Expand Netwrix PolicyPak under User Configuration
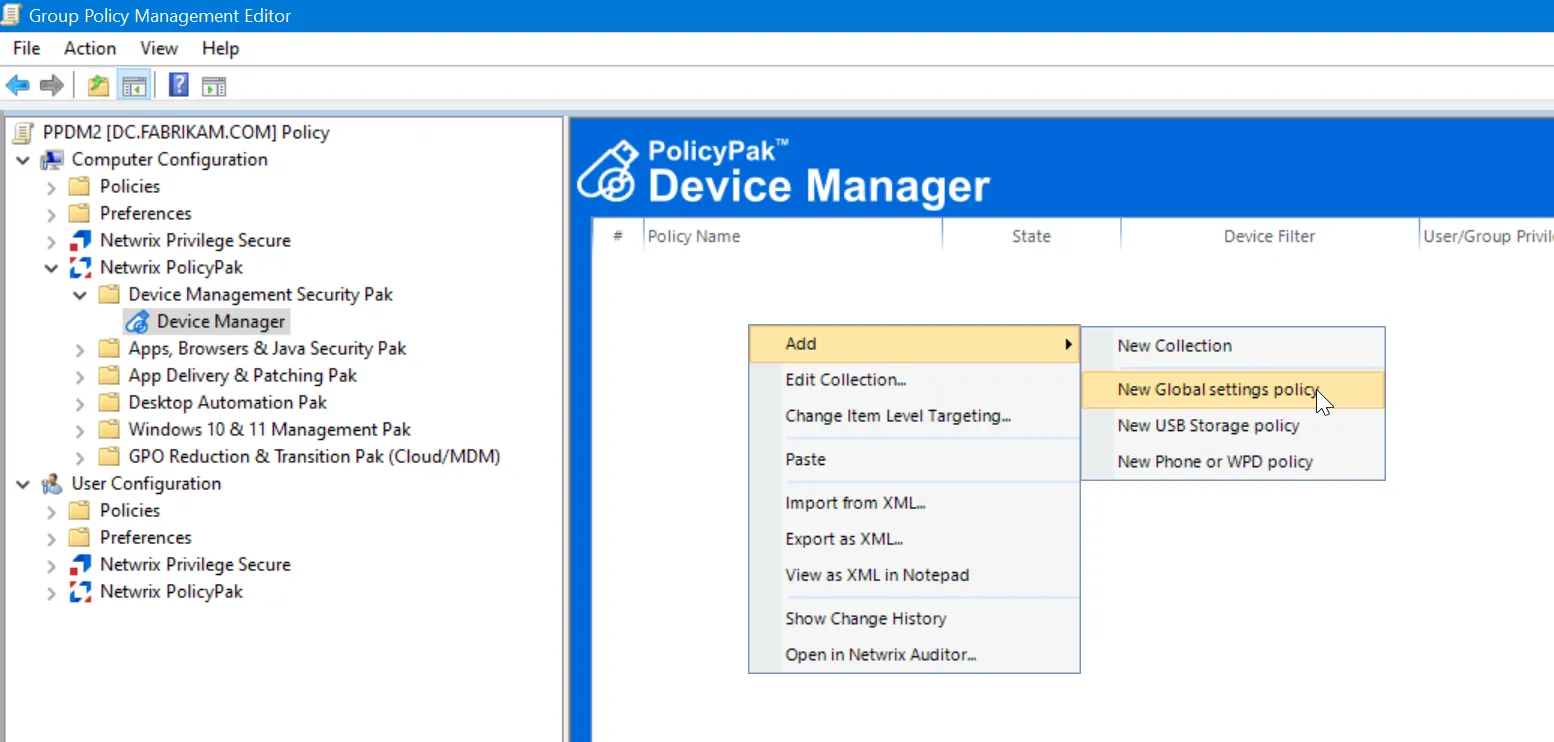Viewport: 1554px width, 742px height. pyautogui.click(x=52, y=592)
